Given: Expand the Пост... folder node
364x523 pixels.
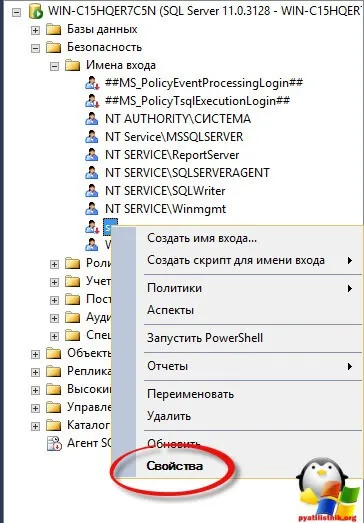Looking at the screenshot, I should point(54,301).
